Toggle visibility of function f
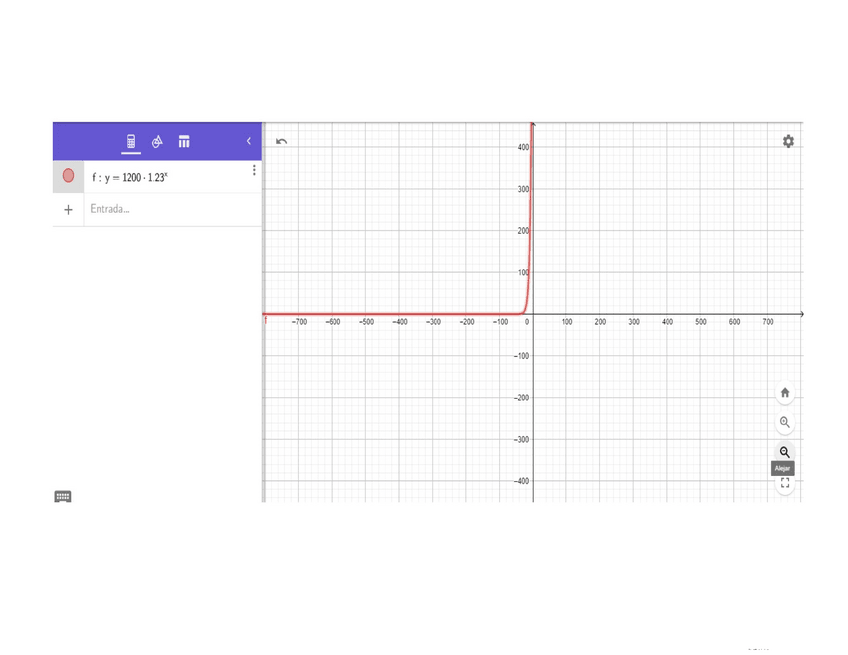848x655 pixels. [68, 176]
